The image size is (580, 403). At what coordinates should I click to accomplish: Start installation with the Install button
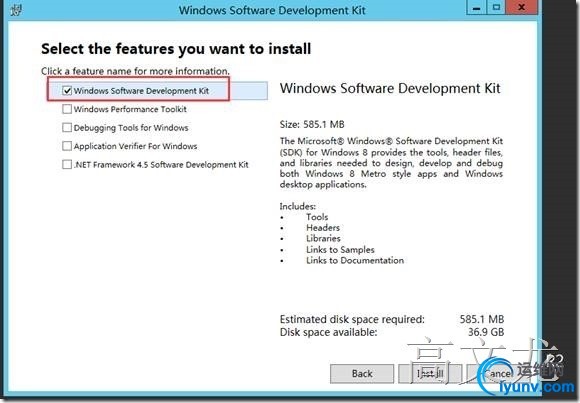pos(430,374)
